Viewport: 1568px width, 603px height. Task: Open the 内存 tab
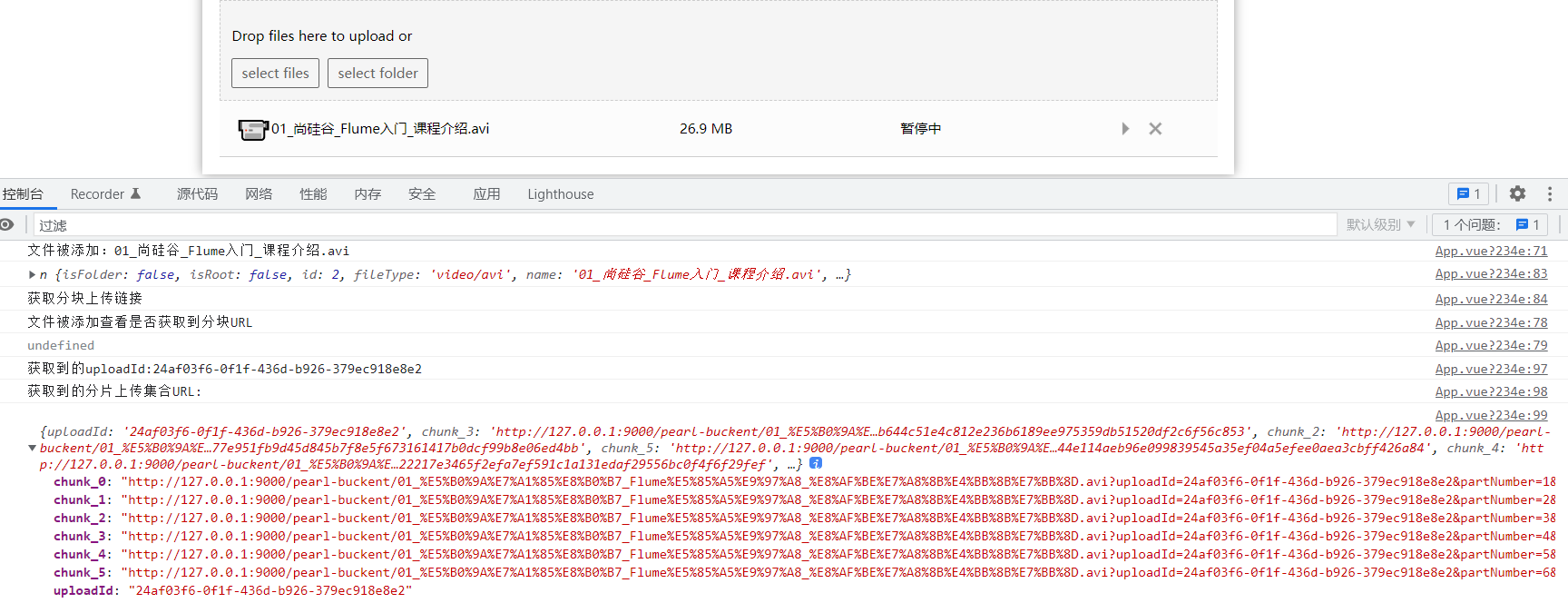pyautogui.click(x=367, y=193)
